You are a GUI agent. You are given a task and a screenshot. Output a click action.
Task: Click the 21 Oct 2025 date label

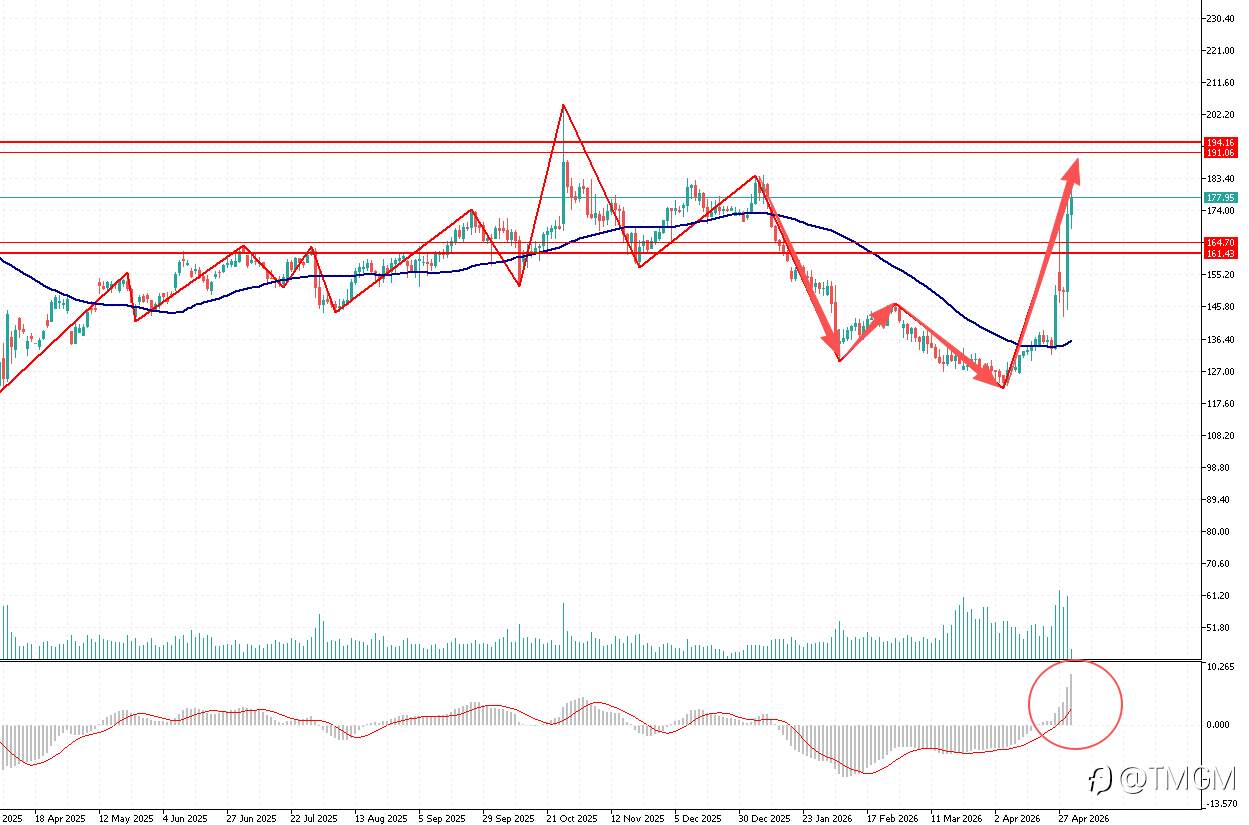[x=572, y=818]
